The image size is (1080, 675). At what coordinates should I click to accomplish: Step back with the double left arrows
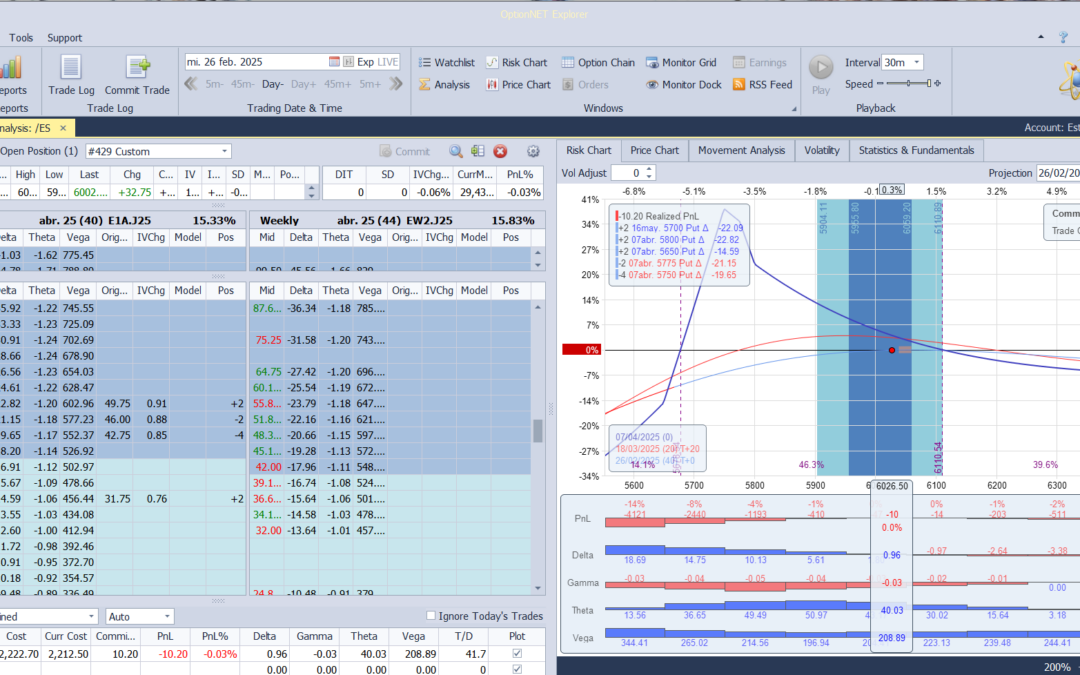[x=191, y=84]
